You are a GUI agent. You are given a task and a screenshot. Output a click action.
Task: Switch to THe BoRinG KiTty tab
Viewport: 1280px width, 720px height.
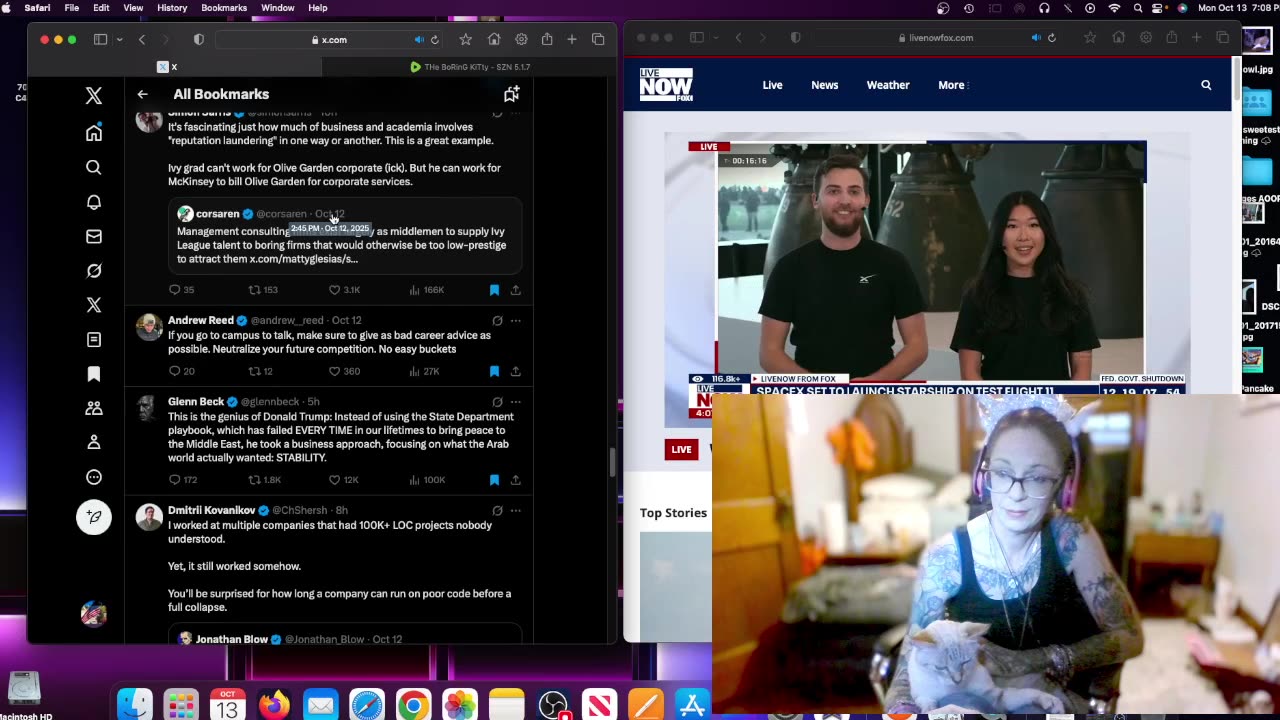[x=470, y=67]
